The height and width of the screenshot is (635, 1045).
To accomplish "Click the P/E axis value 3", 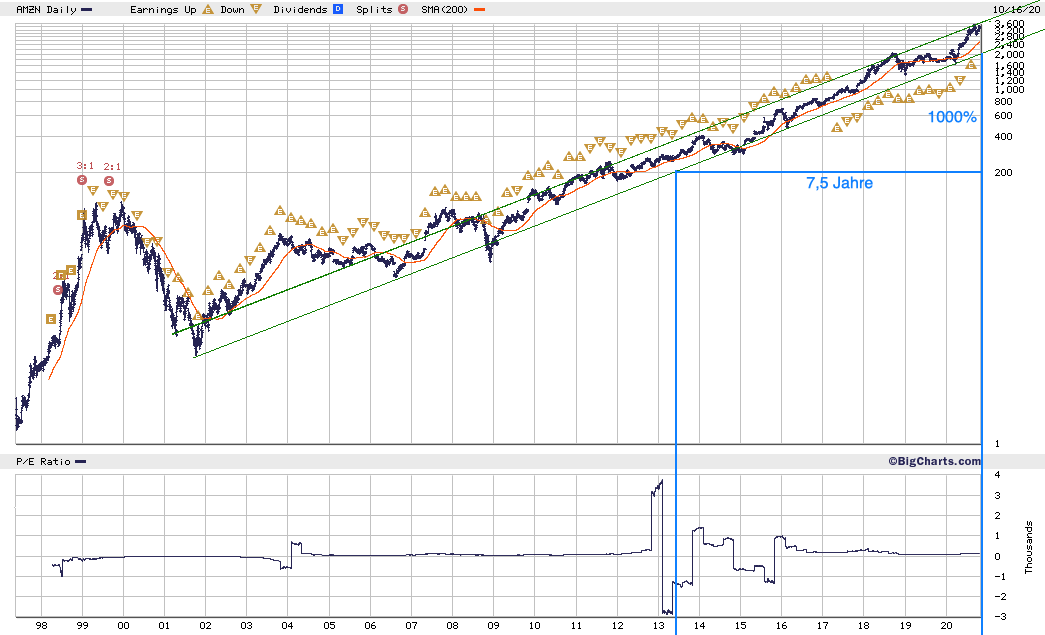I will [997, 496].
